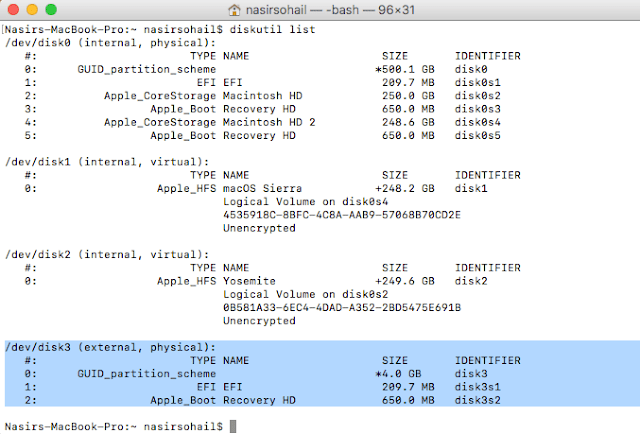The width and height of the screenshot is (640, 434).
Task: Click 'Unencrypted' under Yosemite volume
Action: (x=259, y=321)
